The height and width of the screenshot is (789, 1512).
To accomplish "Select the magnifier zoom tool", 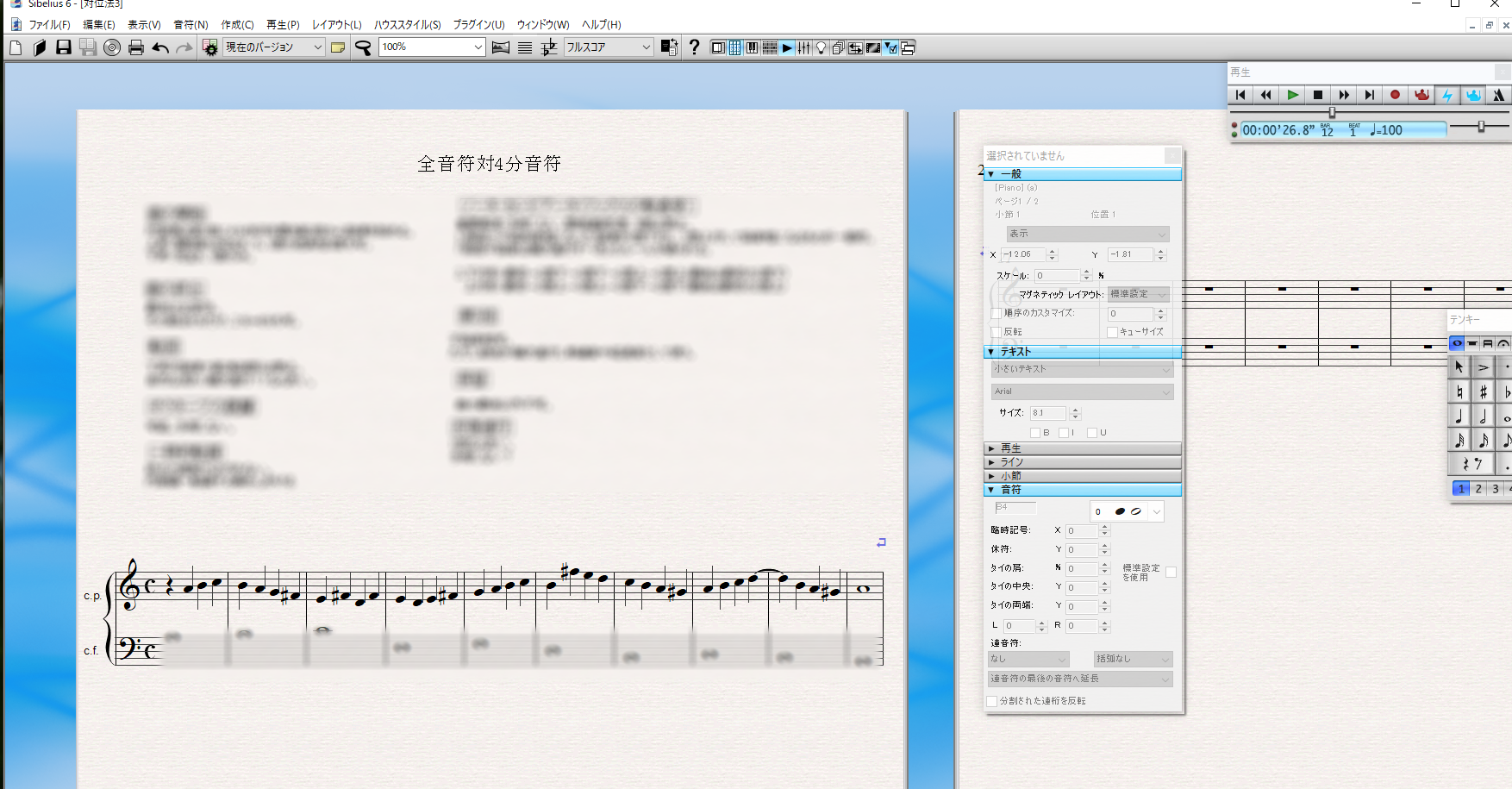I will pos(363,47).
